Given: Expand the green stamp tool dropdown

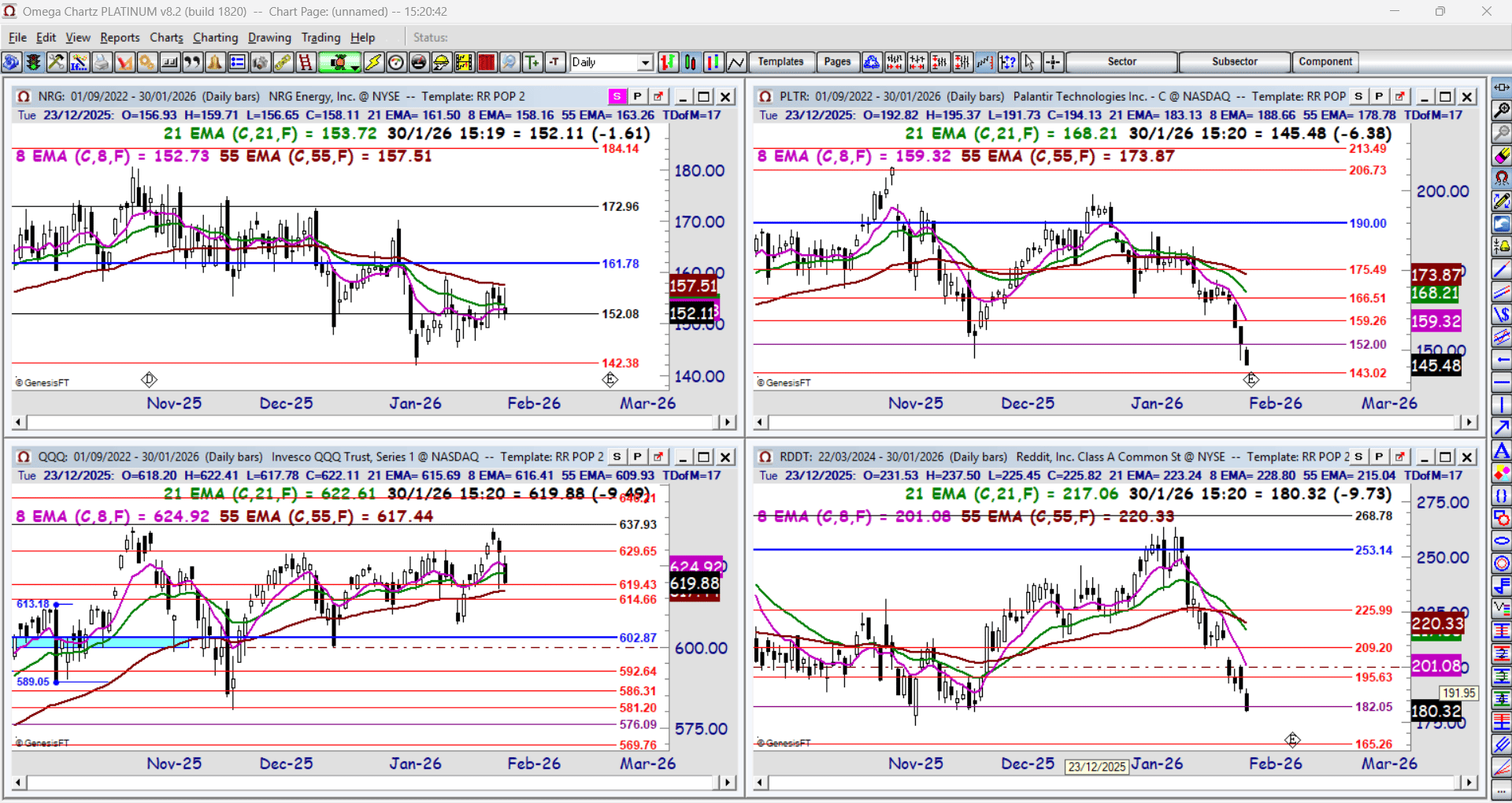Looking at the screenshot, I should pos(356,66).
